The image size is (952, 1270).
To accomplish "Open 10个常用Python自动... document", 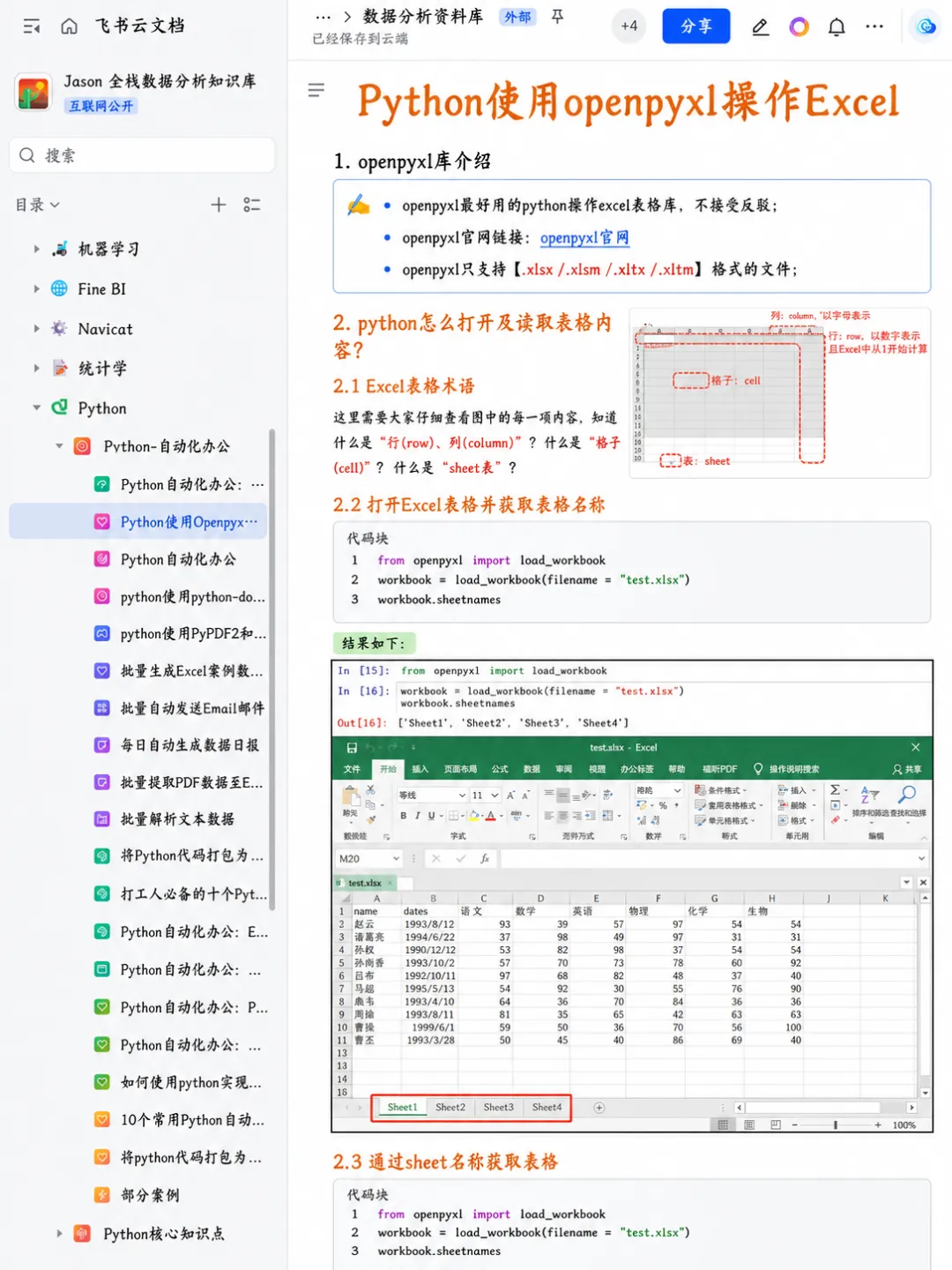I will click(192, 1120).
